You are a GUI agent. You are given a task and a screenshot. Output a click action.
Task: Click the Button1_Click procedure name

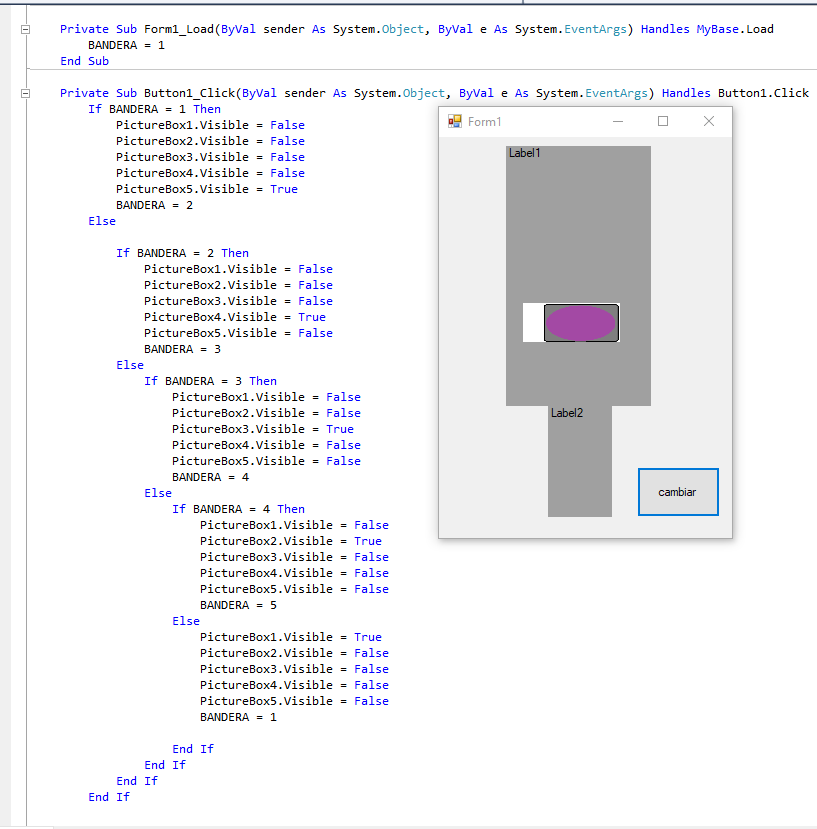tap(189, 93)
